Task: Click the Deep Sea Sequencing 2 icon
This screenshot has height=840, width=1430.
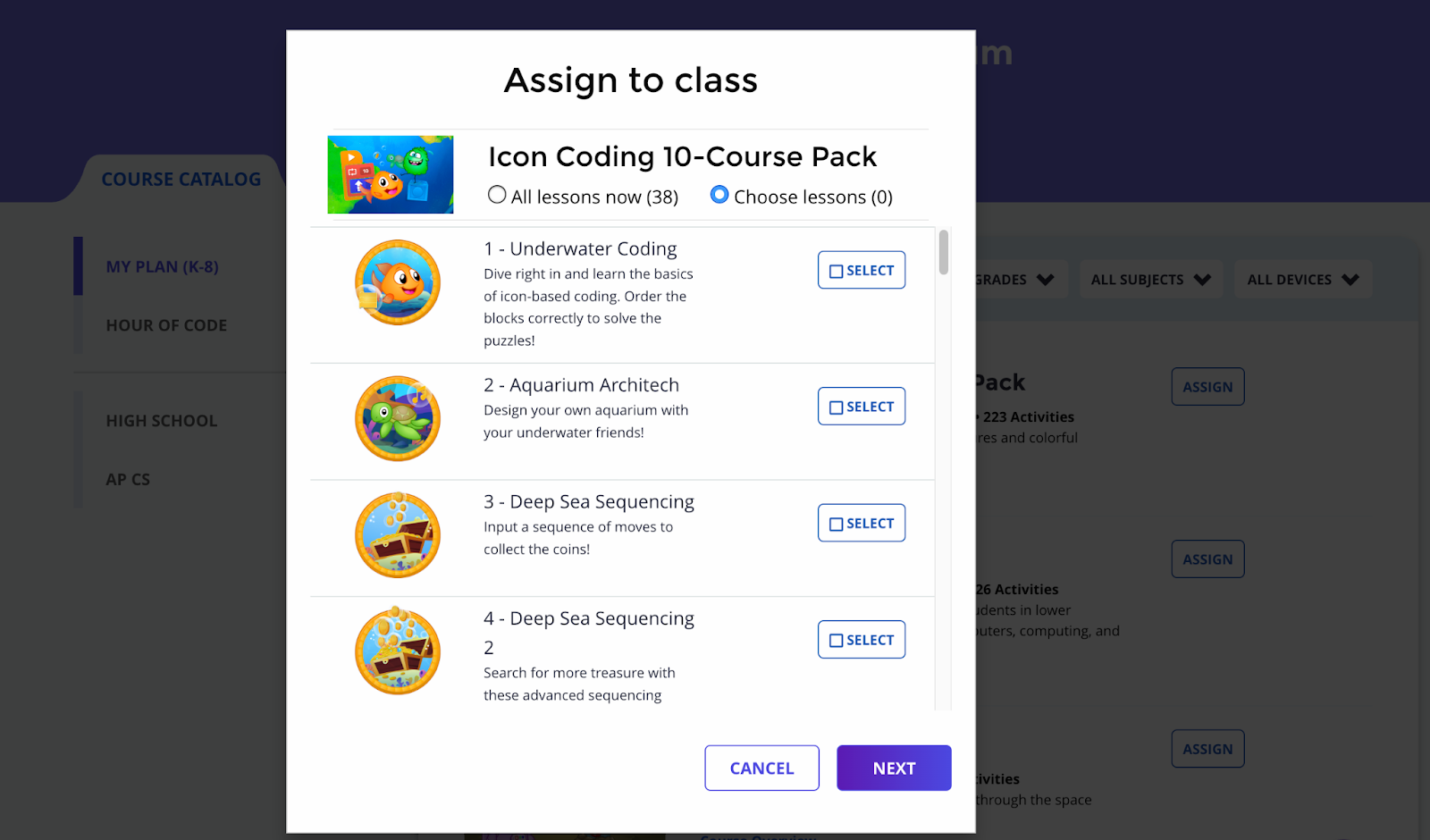Action: (398, 651)
